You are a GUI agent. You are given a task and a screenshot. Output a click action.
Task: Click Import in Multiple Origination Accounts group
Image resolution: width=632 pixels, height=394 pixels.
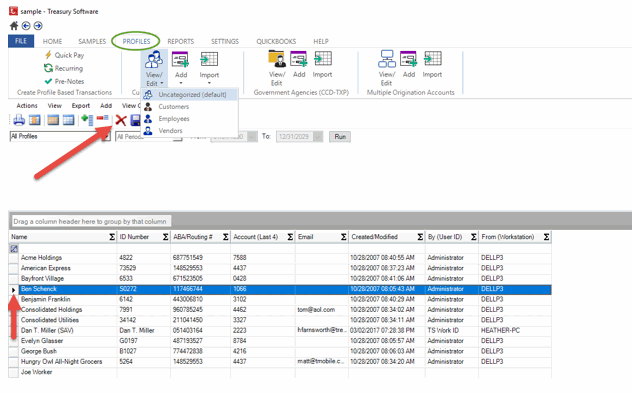pyautogui.click(x=432, y=64)
